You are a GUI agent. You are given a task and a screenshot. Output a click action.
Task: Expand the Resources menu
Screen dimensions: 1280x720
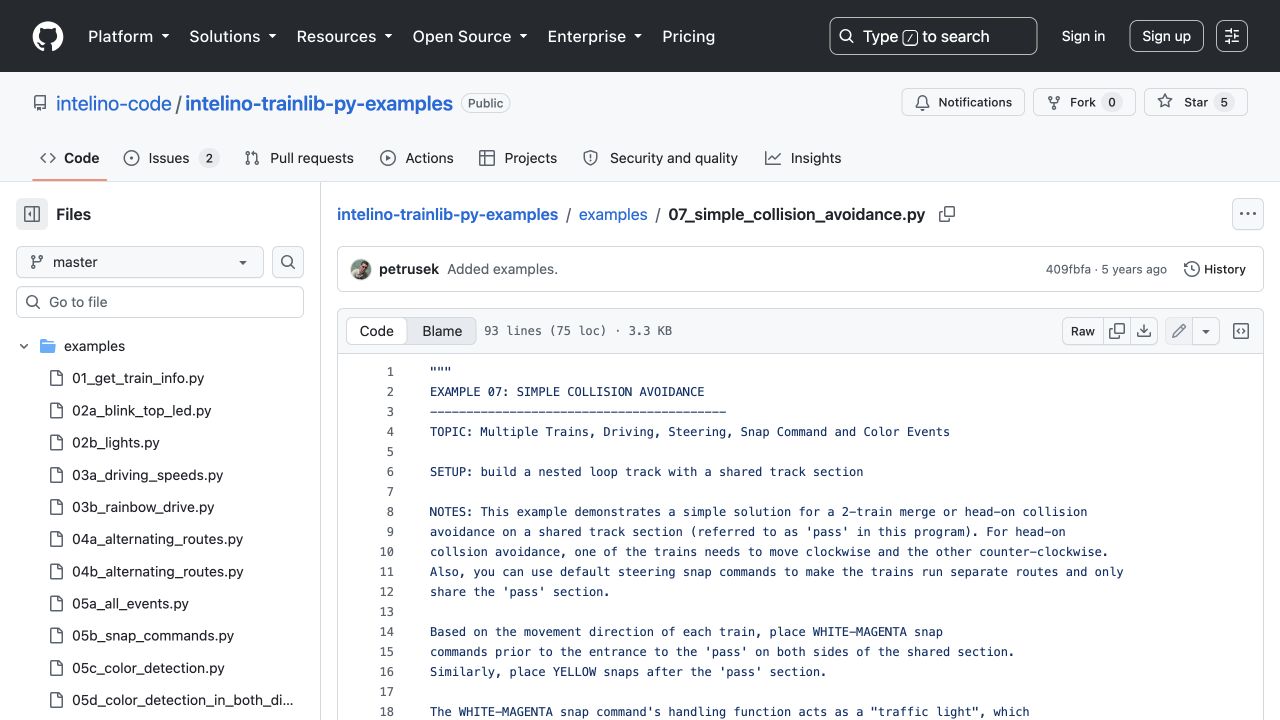344,36
